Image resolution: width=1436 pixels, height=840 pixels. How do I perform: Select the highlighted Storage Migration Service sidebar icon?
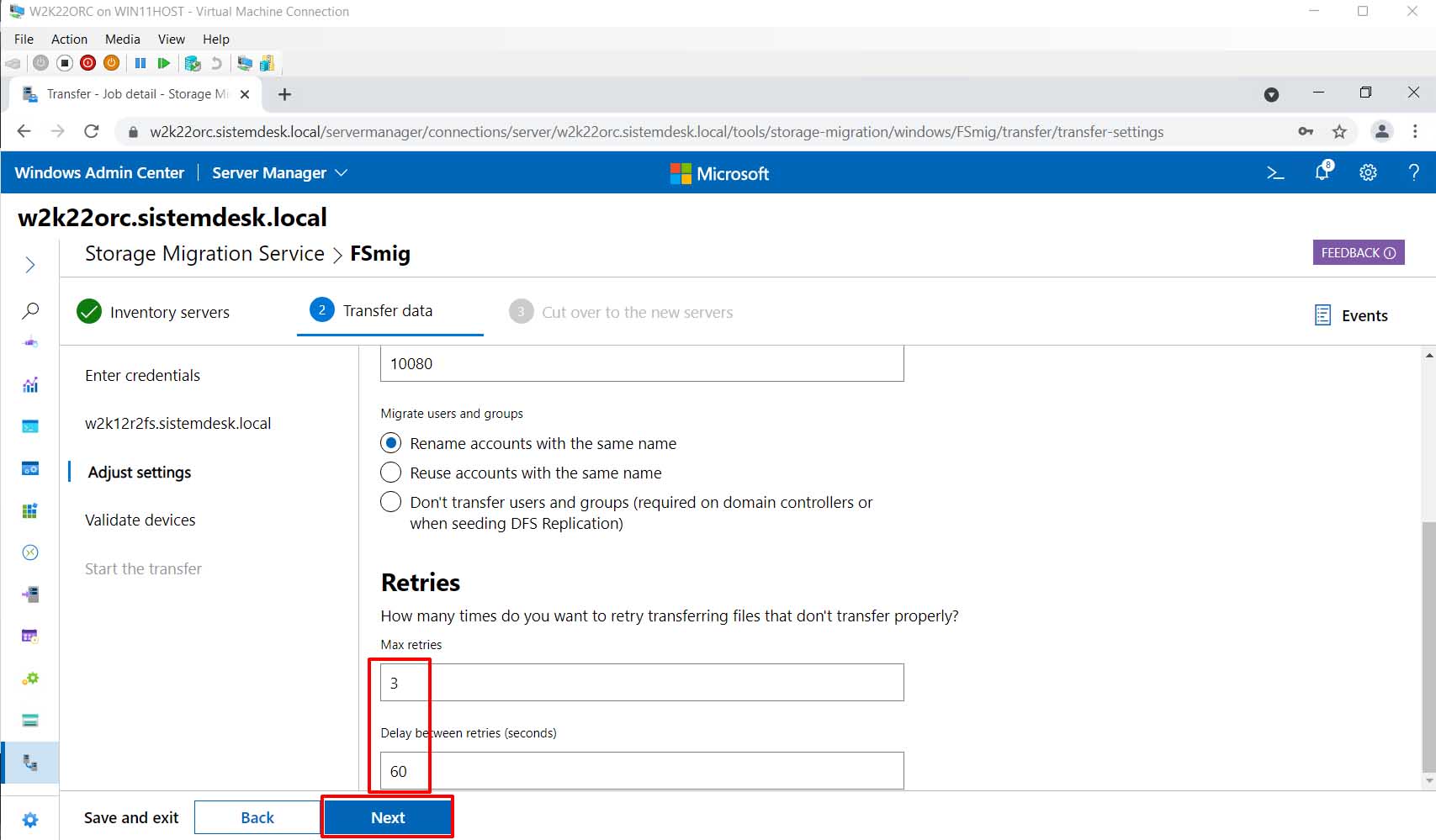click(30, 763)
